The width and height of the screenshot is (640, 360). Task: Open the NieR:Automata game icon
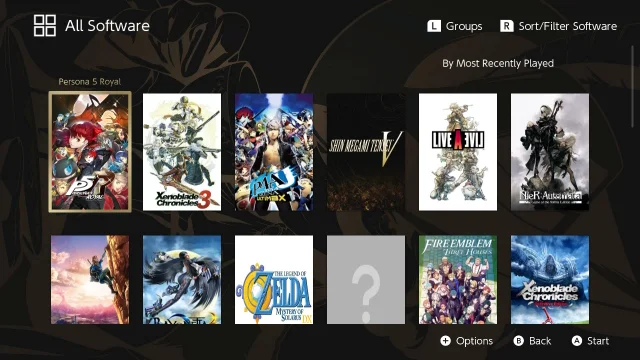point(550,152)
